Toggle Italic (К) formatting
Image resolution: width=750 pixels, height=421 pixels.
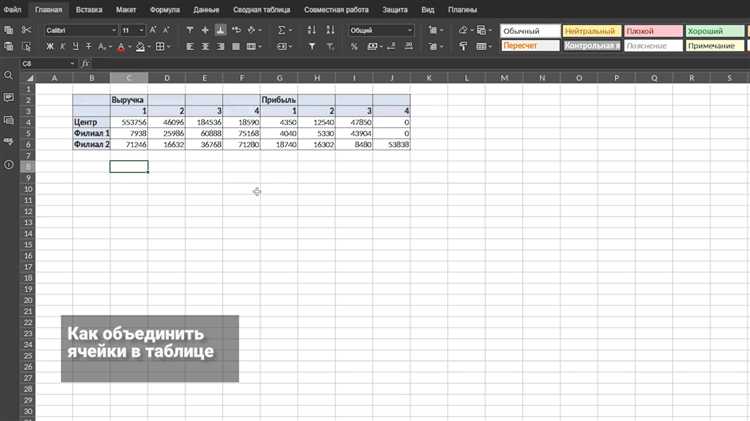coord(63,46)
